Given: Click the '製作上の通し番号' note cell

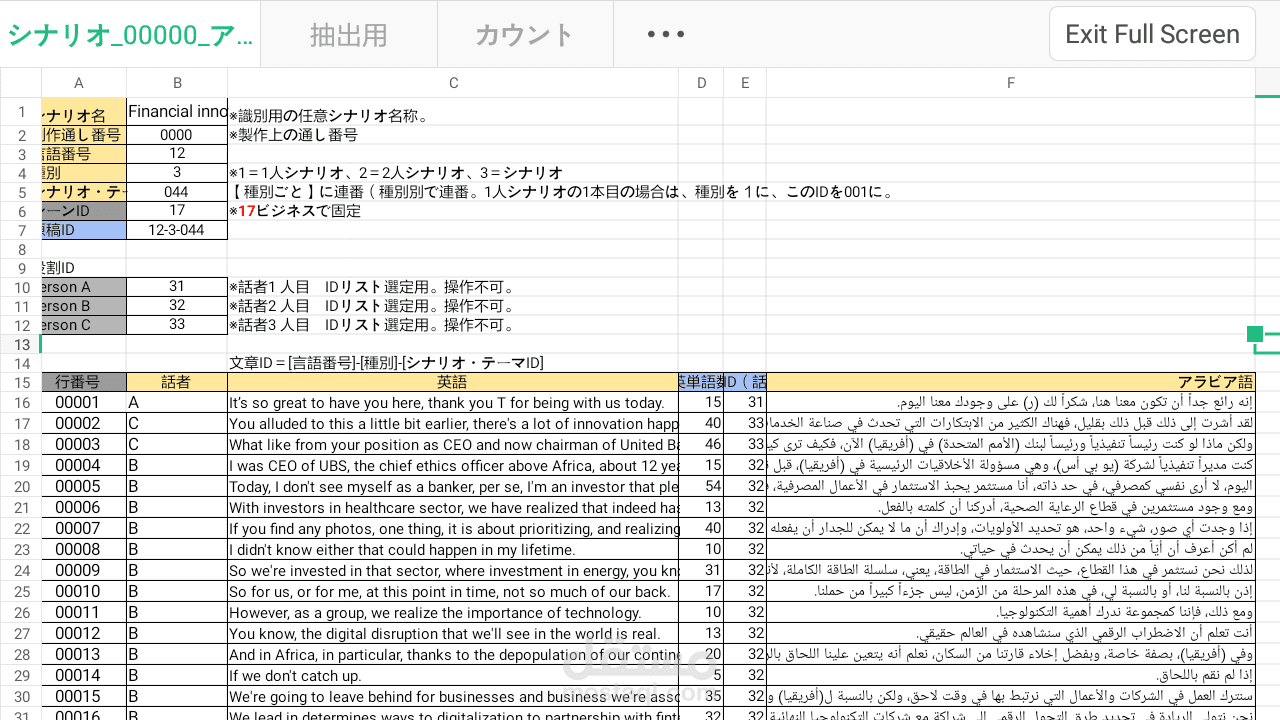Looking at the screenshot, I should coord(453,135).
